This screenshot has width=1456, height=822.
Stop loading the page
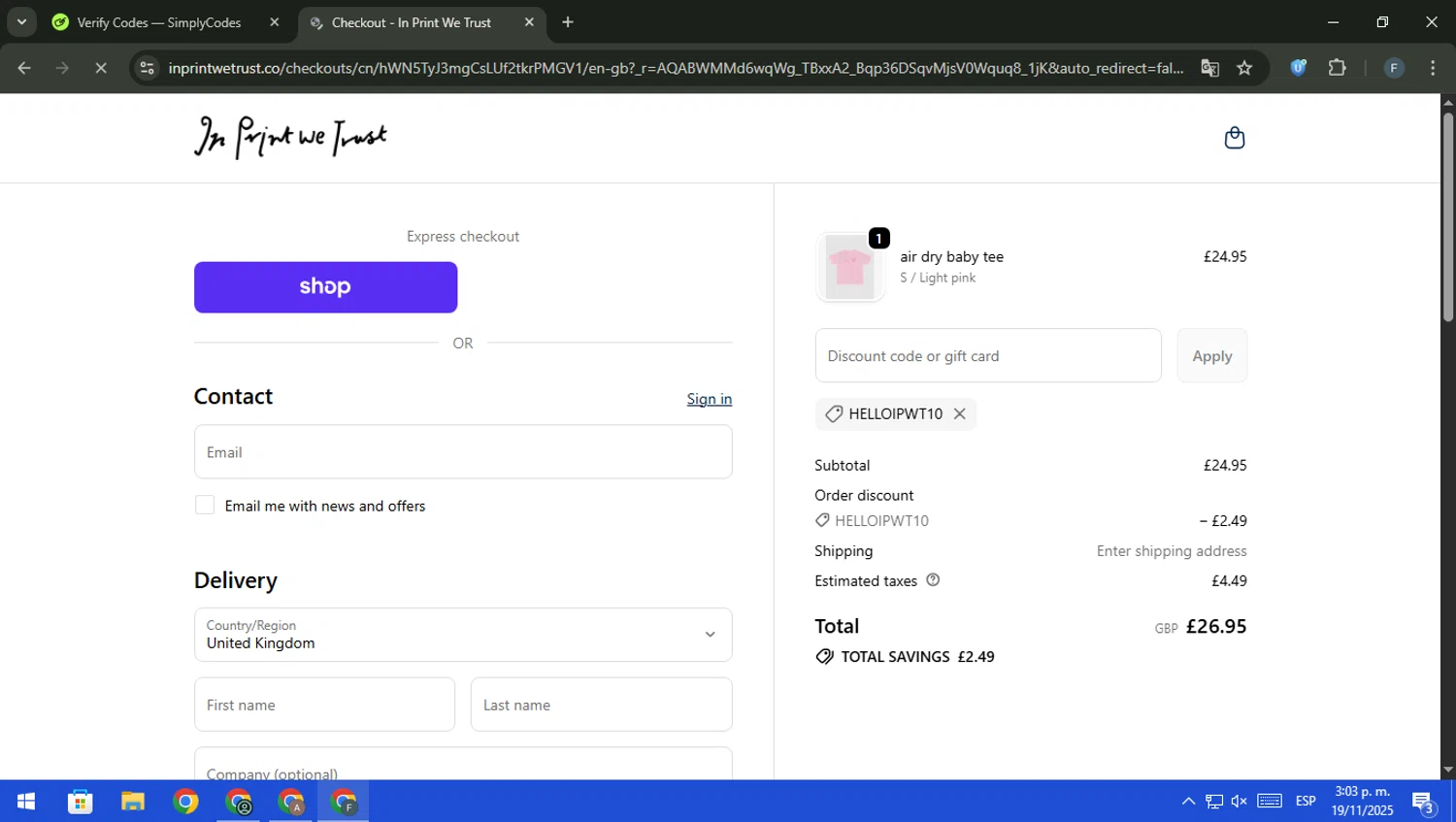[100, 68]
